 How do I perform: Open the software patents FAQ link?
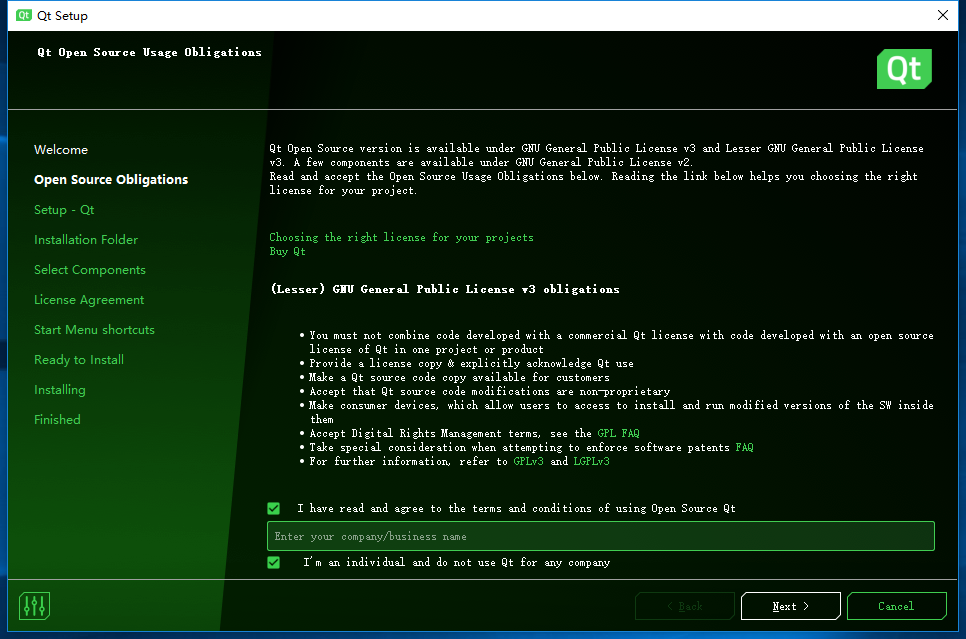point(744,447)
